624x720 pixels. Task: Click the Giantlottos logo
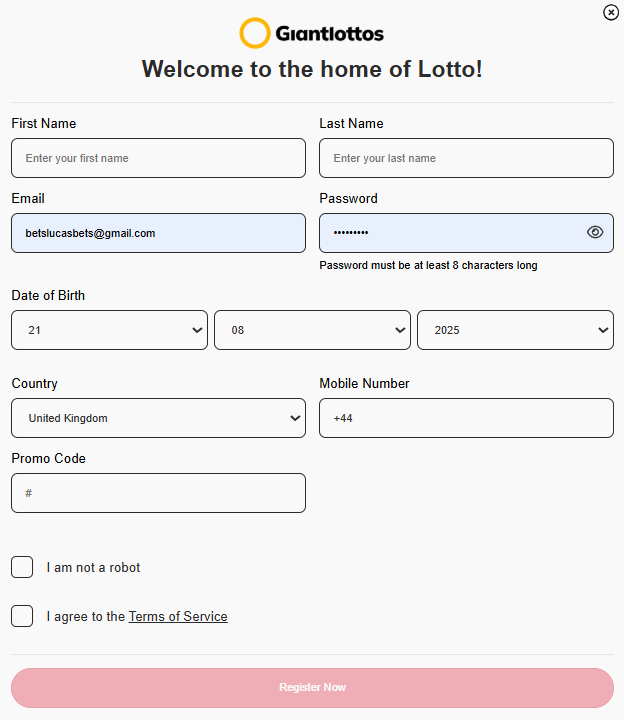pyautogui.click(x=312, y=33)
